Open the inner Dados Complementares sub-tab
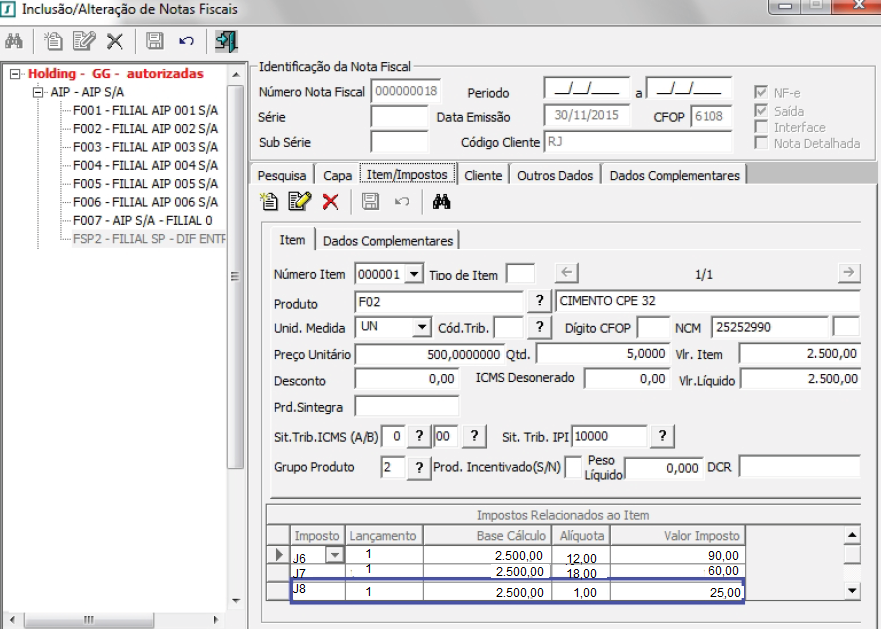881x629 pixels. coord(387,240)
